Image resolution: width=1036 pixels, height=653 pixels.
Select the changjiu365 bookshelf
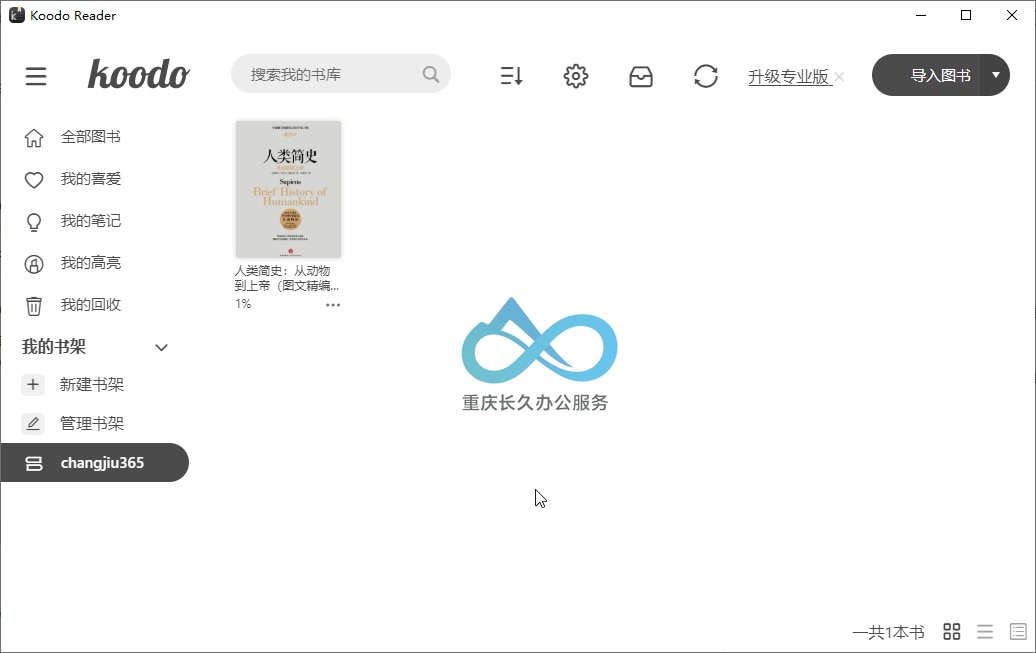click(x=94, y=463)
